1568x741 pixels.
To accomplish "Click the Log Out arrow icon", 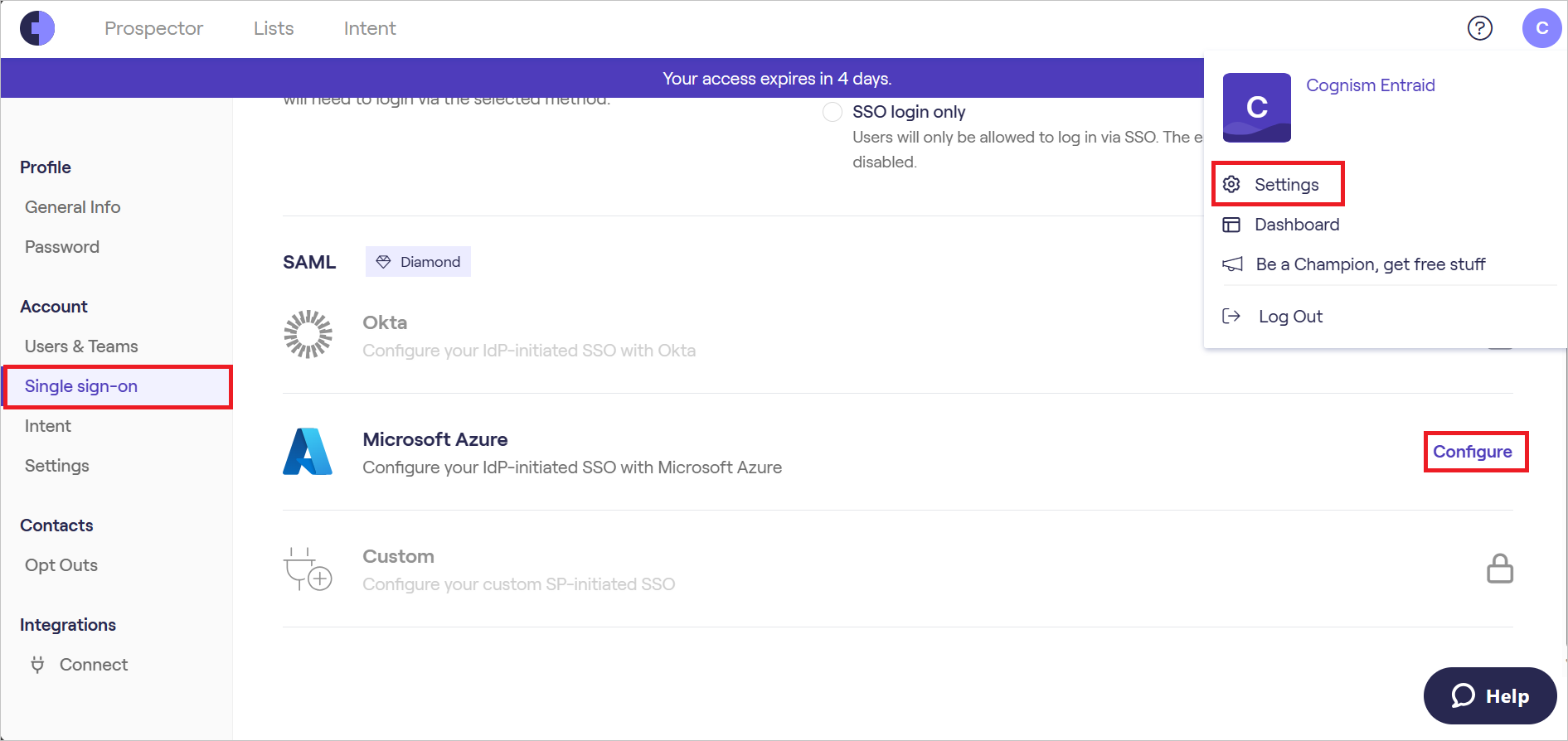I will 1231,316.
